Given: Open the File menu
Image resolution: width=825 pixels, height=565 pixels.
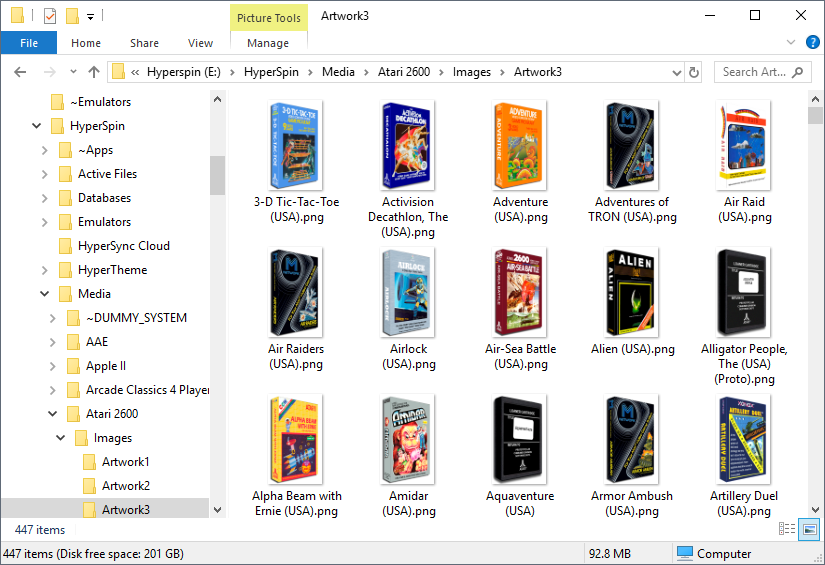Looking at the screenshot, I should [29, 43].
